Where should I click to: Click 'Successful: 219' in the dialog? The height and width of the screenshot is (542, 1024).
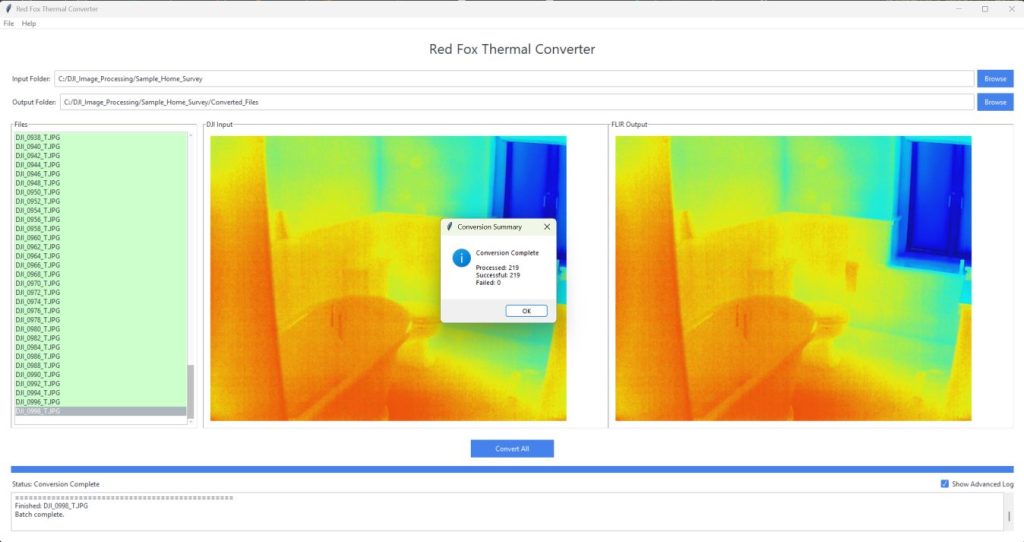click(x=498, y=275)
